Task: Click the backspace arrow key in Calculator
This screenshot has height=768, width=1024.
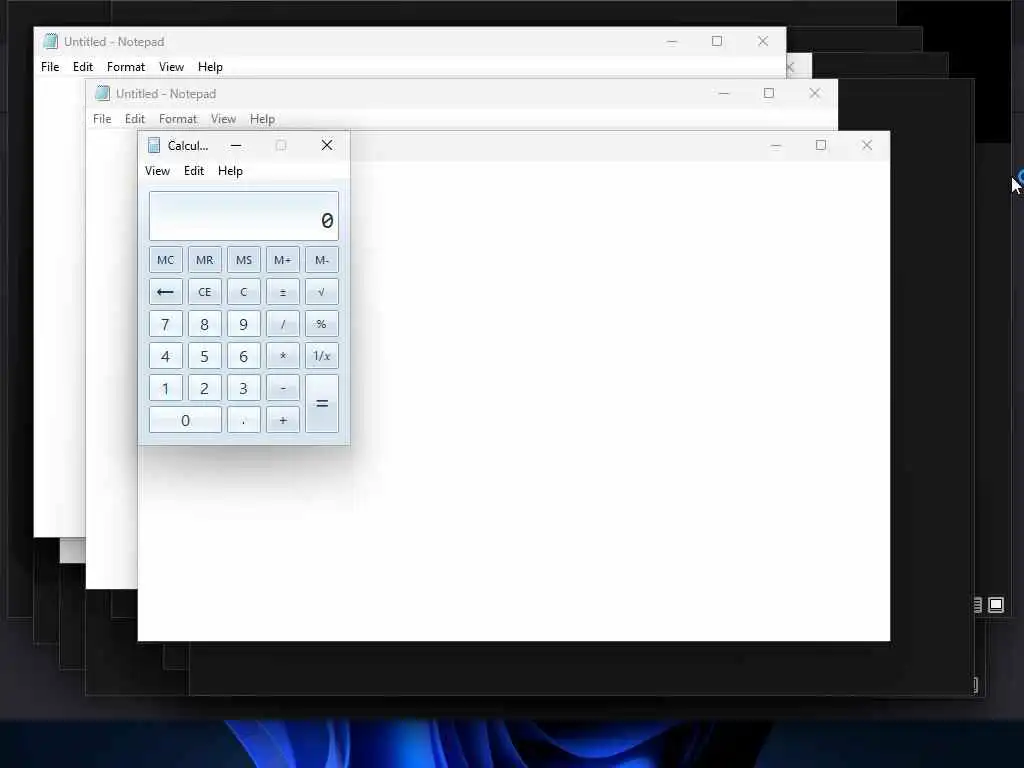Action: [165, 292]
